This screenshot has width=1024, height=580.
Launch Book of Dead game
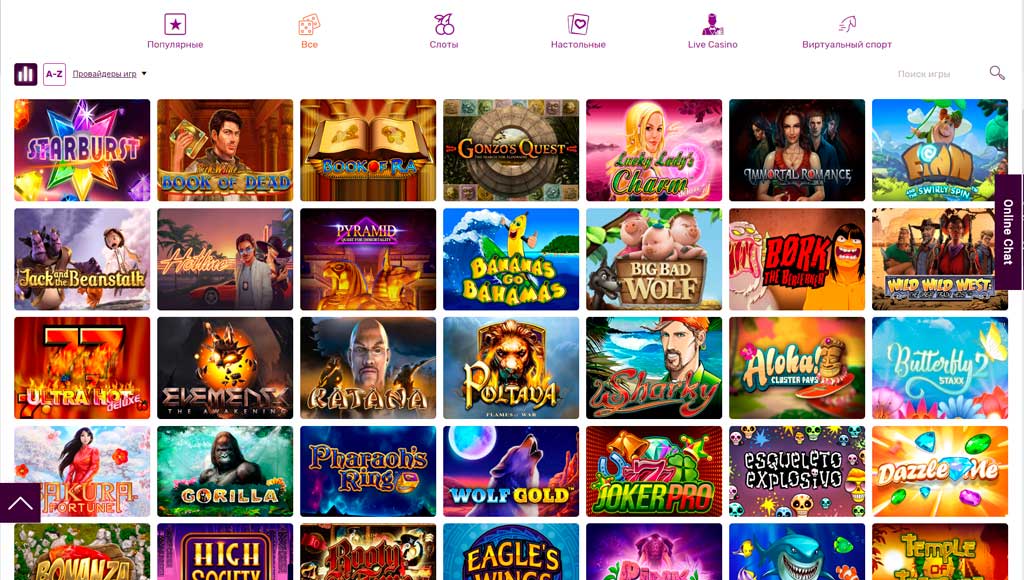pos(225,150)
